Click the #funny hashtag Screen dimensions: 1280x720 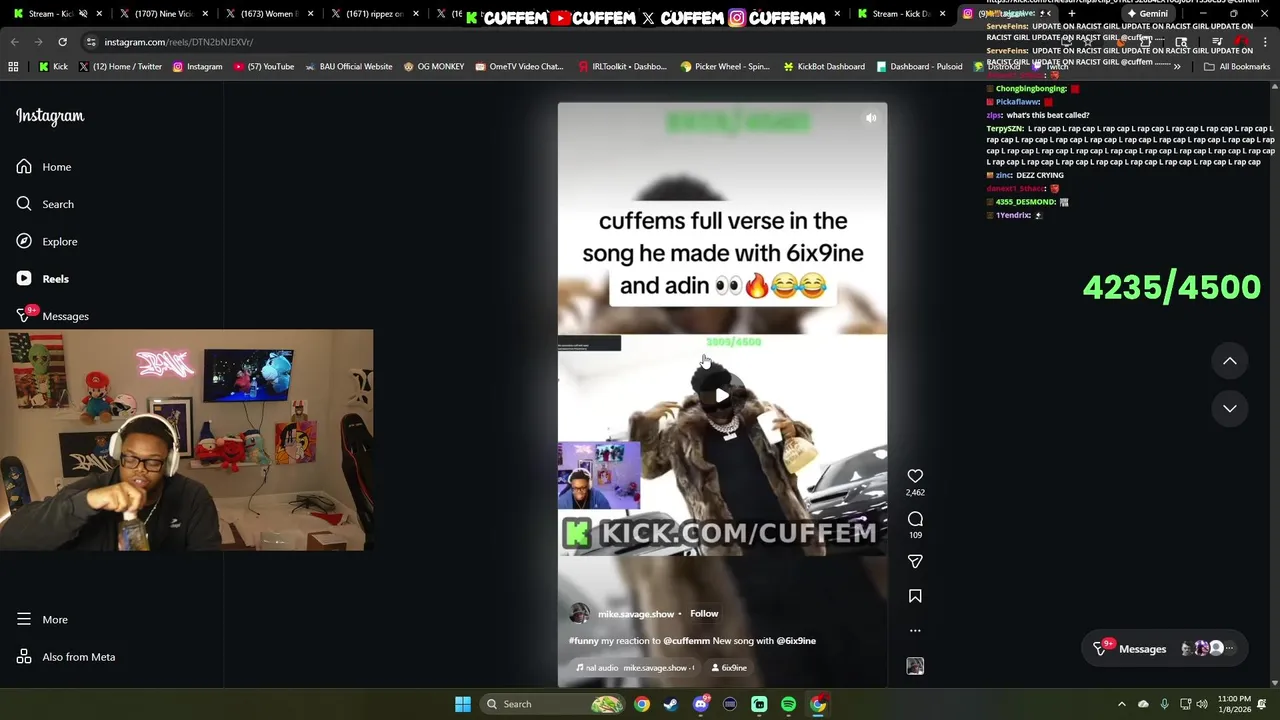(x=583, y=641)
